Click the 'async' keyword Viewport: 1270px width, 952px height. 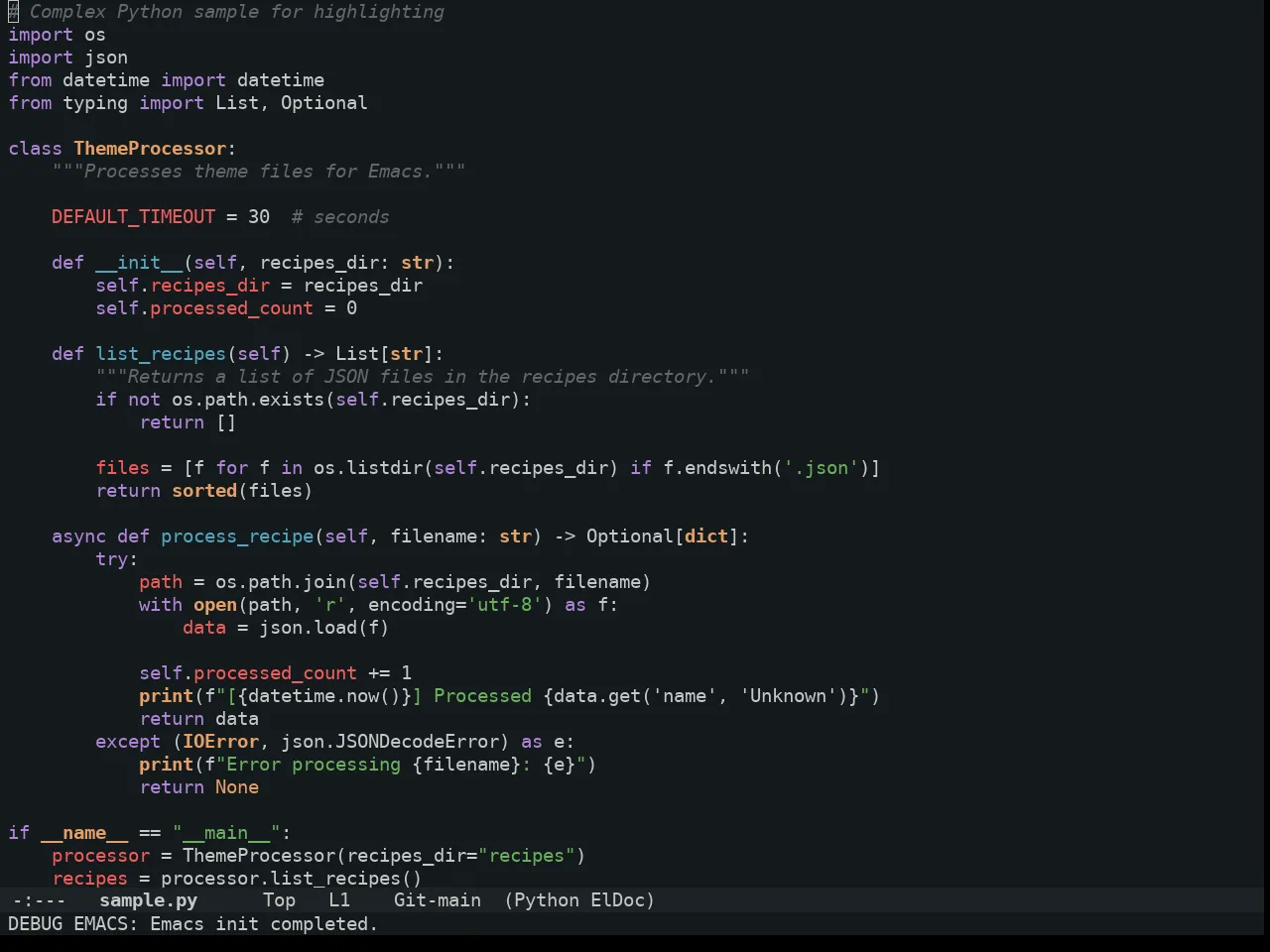tap(79, 536)
